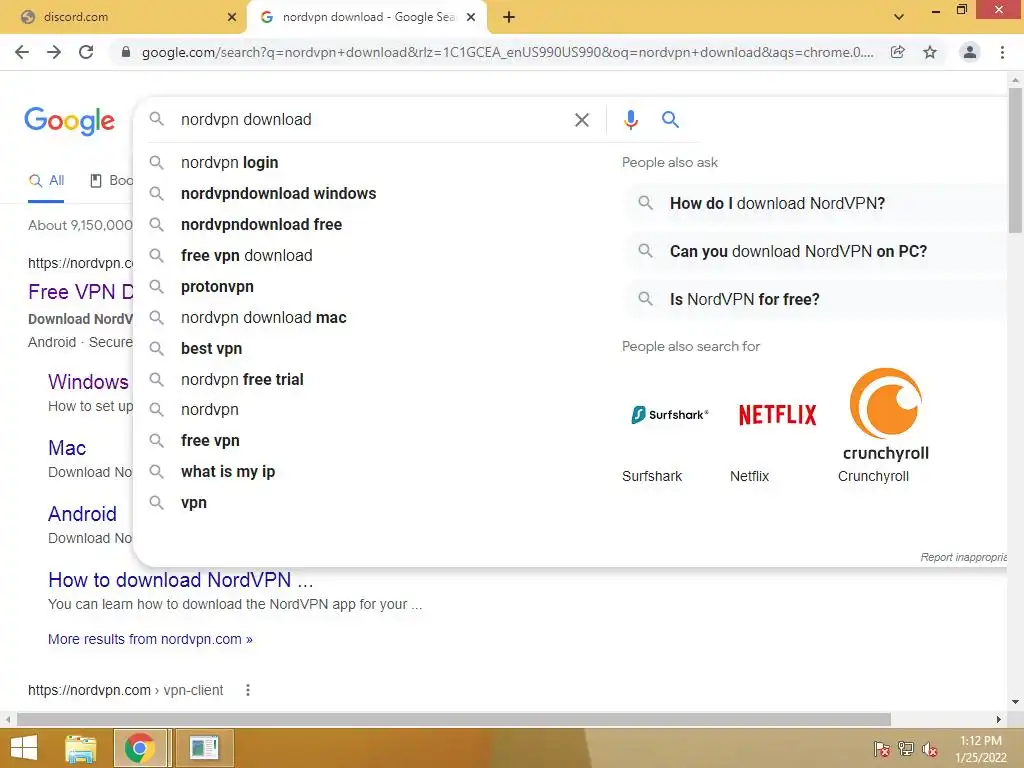This screenshot has height=768, width=1024.
Task: Open question Can you download NordVPN on PC?
Action: (x=816, y=251)
